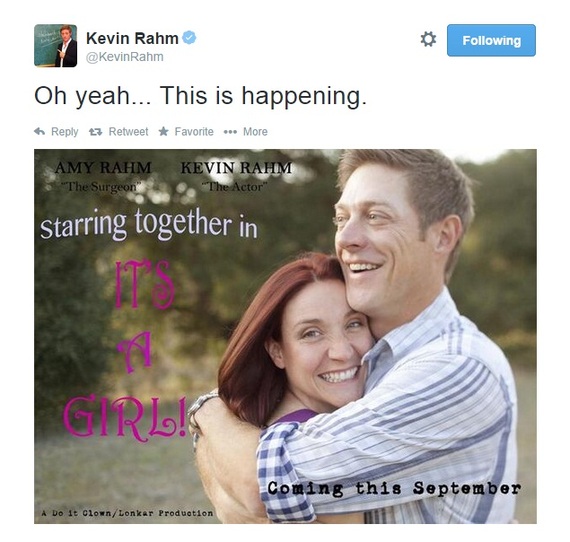Click 'starring together in' caption in photo
The width and height of the screenshot is (570, 542).
click(x=149, y=224)
